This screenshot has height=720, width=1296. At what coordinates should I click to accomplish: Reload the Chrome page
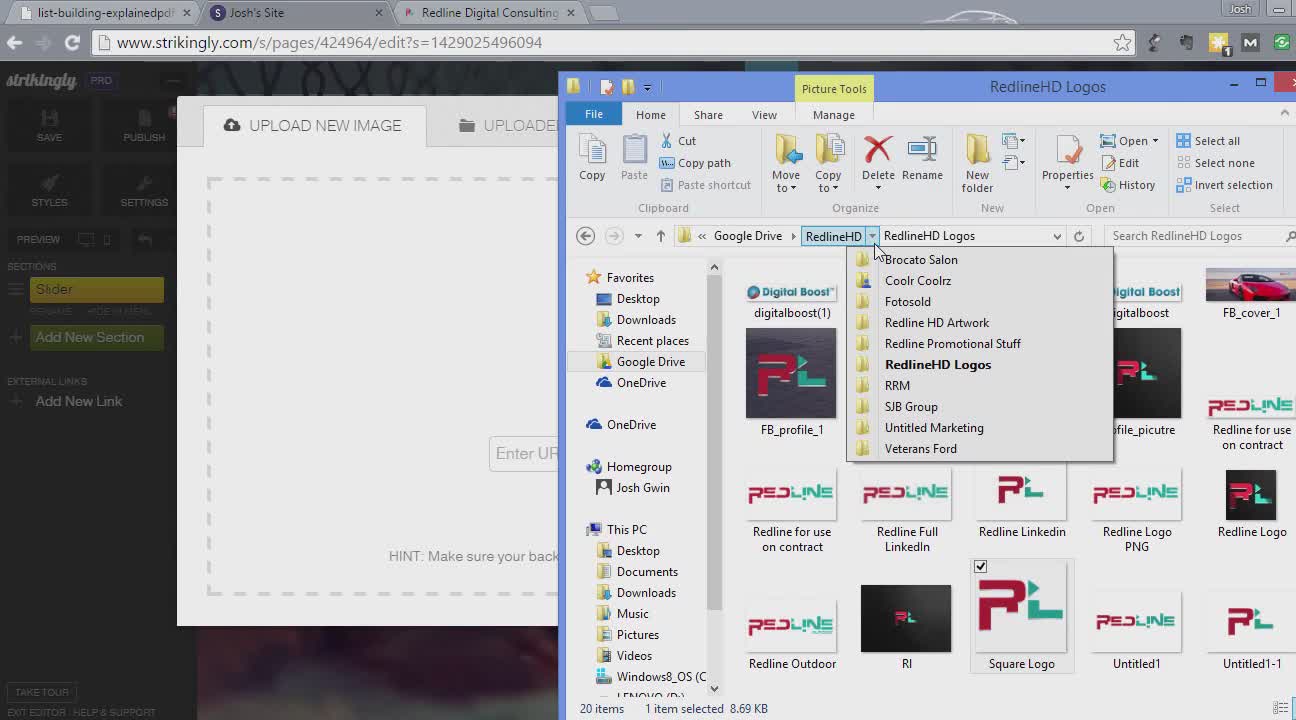72,43
